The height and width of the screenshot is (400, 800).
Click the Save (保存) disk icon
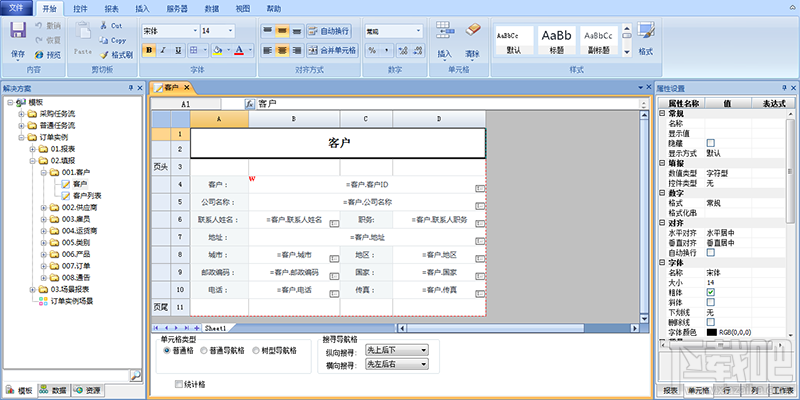(x=18, y=31)
